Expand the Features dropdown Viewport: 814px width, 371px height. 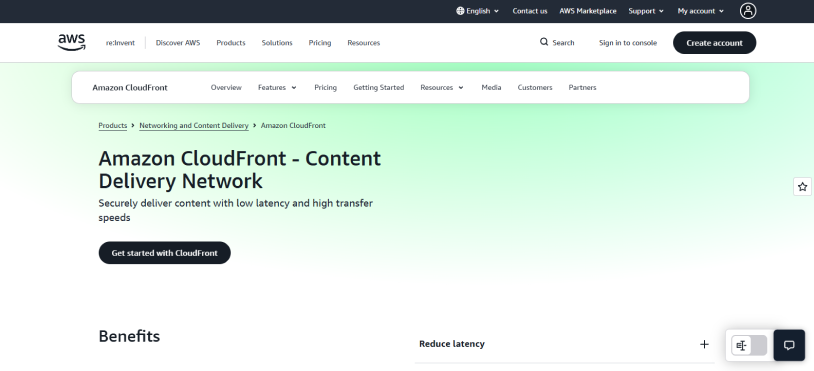tap(277, 88)
